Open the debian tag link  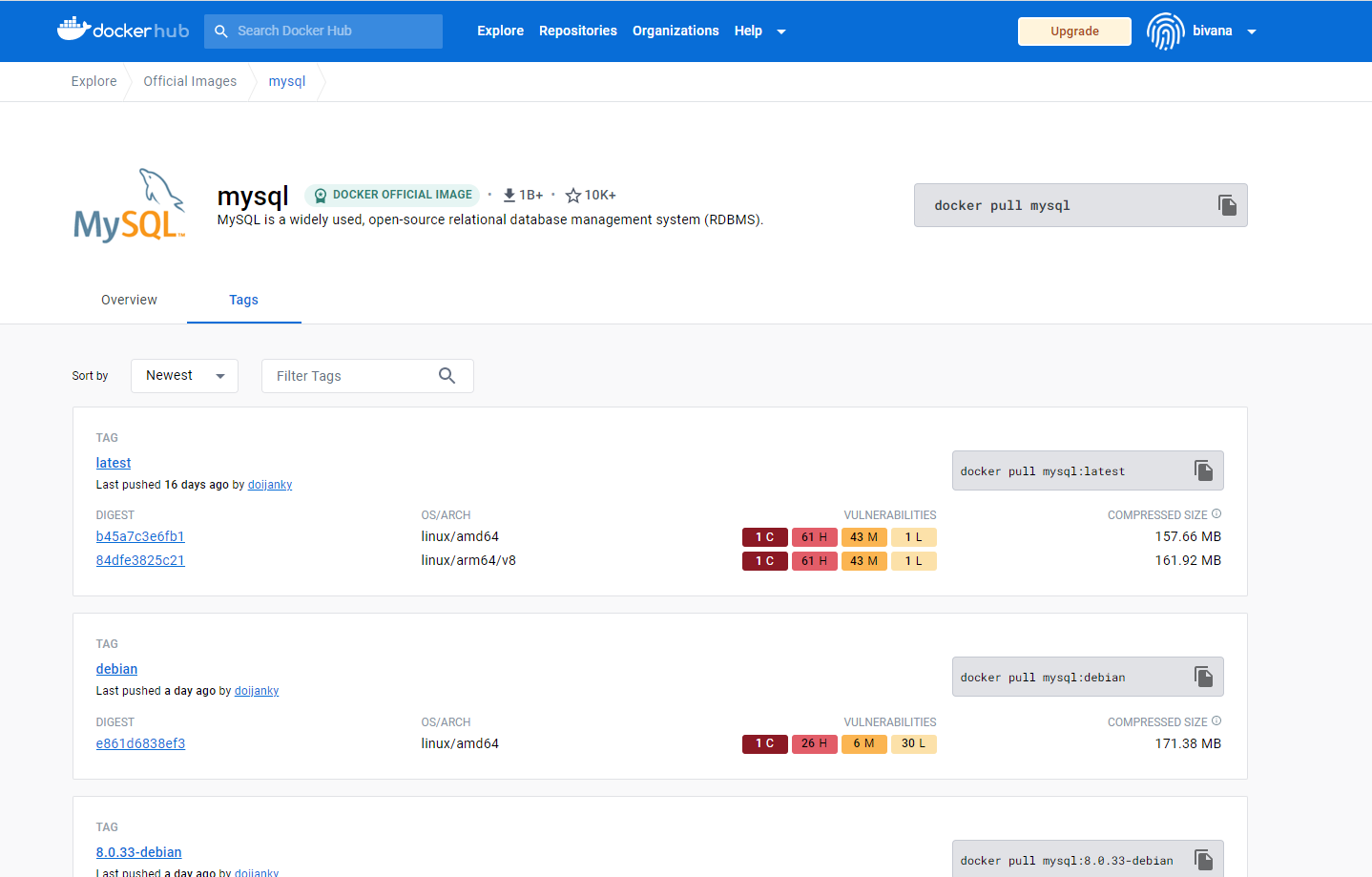click(x=116, y=669)
